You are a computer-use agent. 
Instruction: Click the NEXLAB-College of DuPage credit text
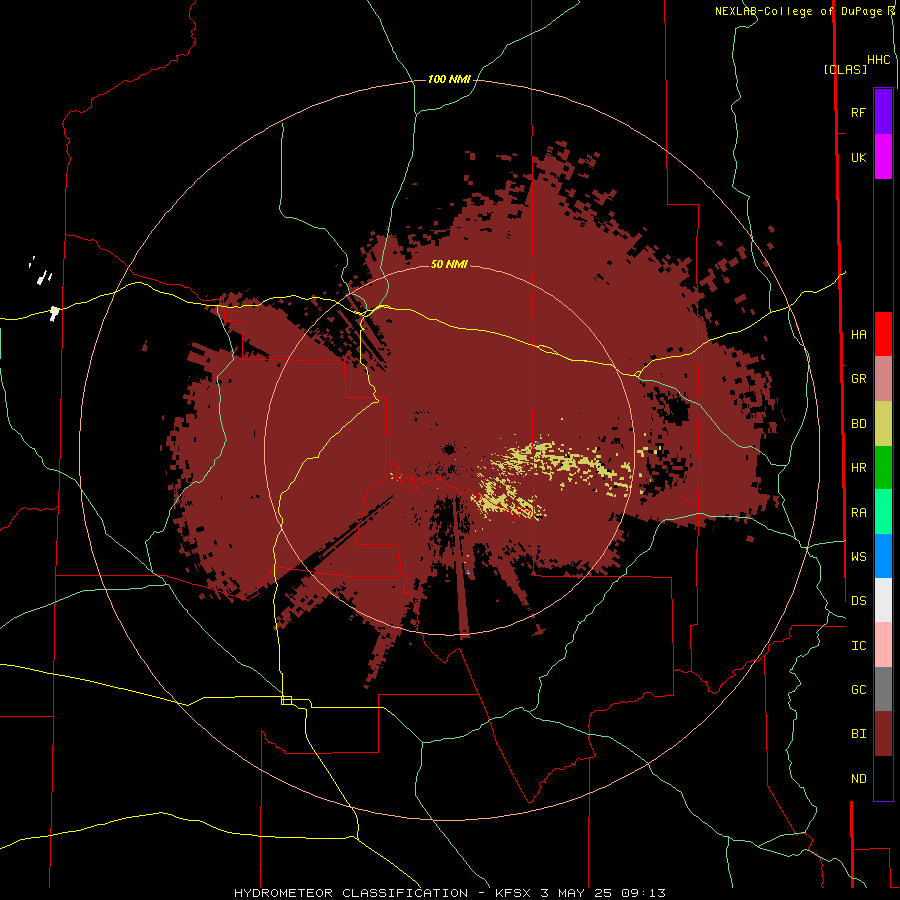point(798,11)
